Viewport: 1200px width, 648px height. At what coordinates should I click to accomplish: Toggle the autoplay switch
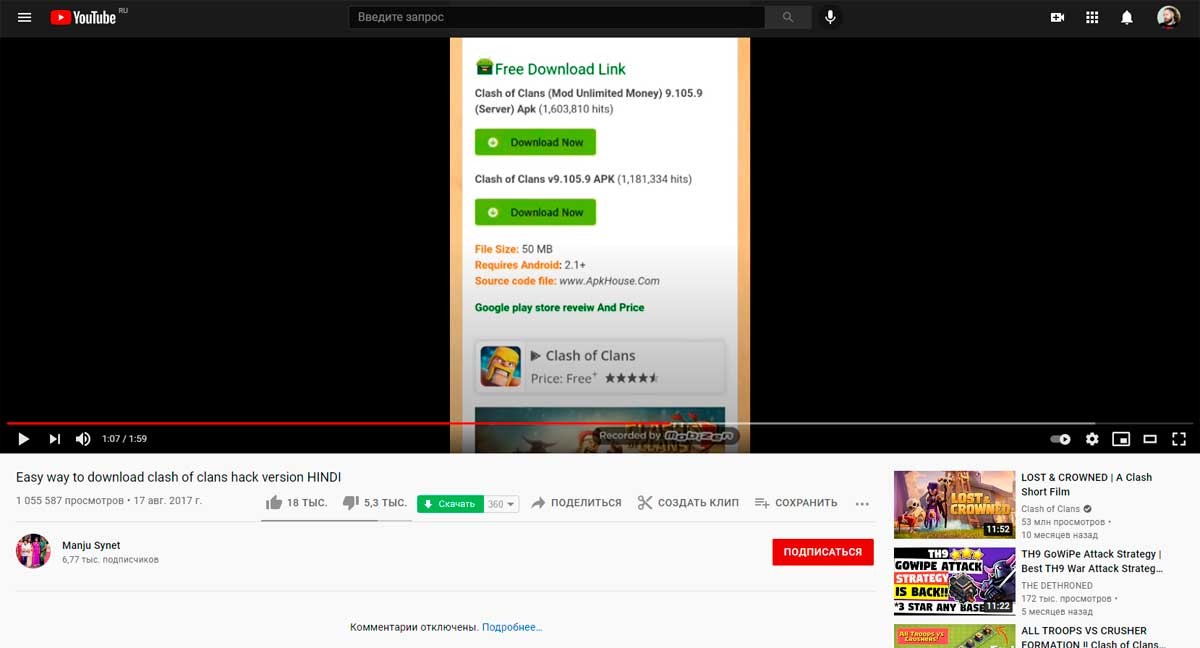(1060, 438)
